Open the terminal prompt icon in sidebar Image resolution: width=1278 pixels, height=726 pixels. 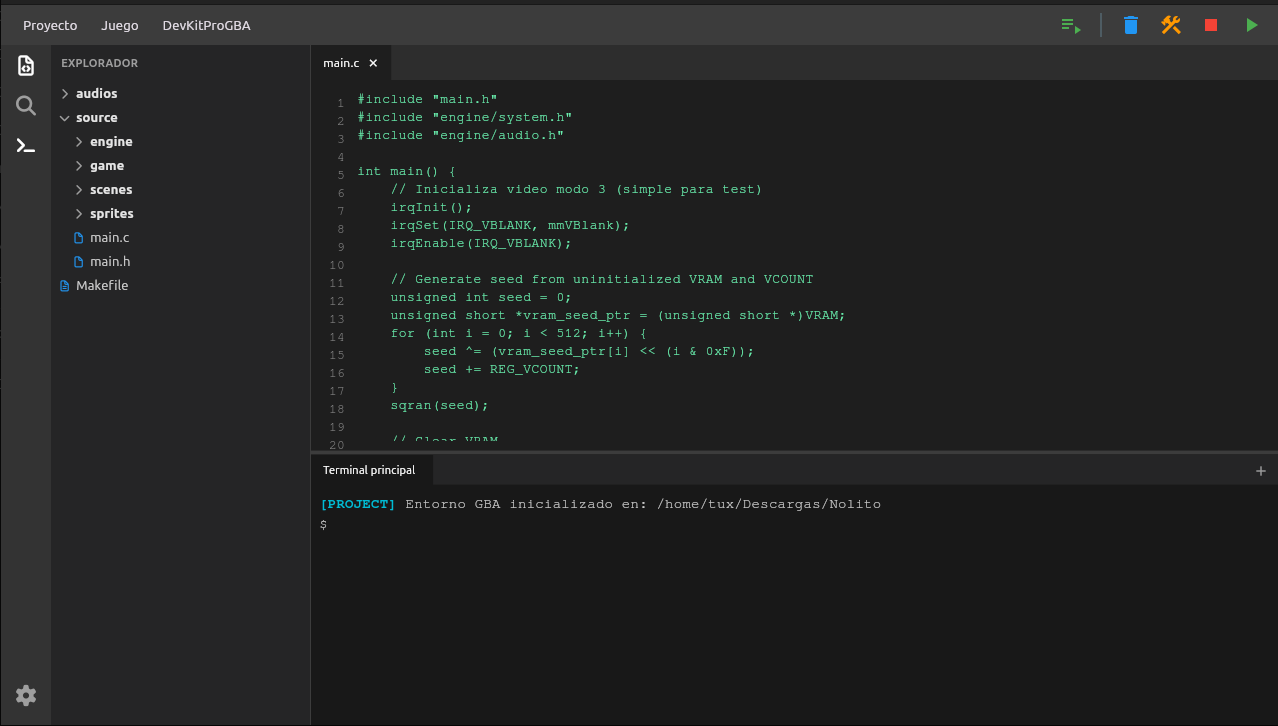pyautogui.click(x=26, y=146)
